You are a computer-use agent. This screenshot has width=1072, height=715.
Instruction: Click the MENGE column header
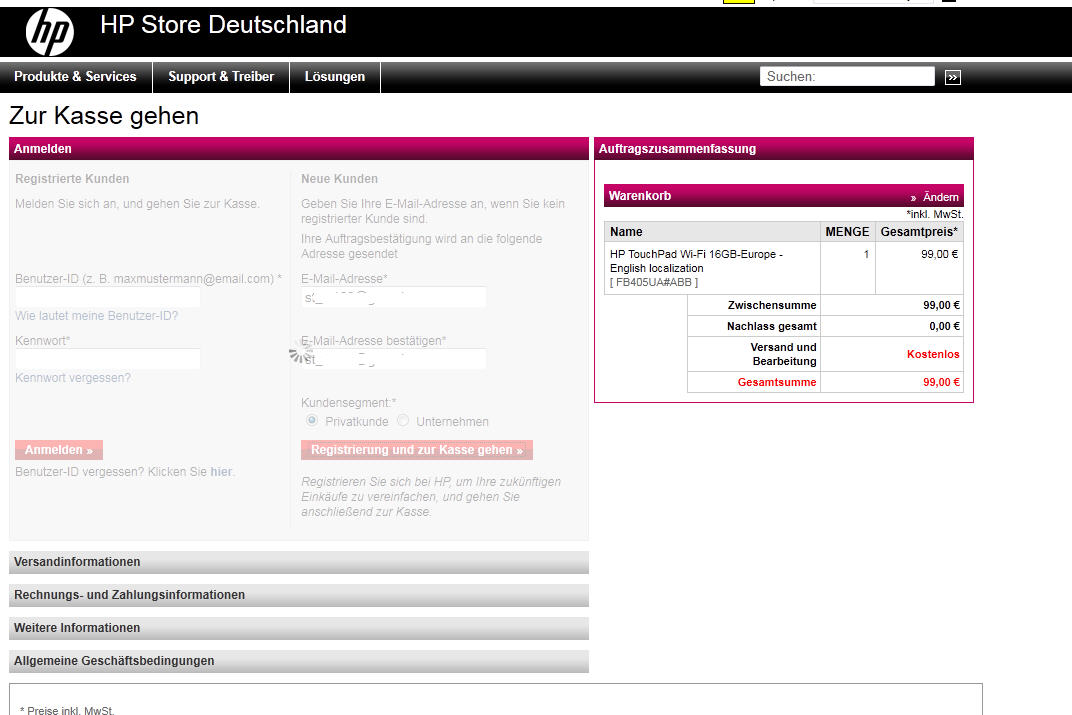[847, 232]
